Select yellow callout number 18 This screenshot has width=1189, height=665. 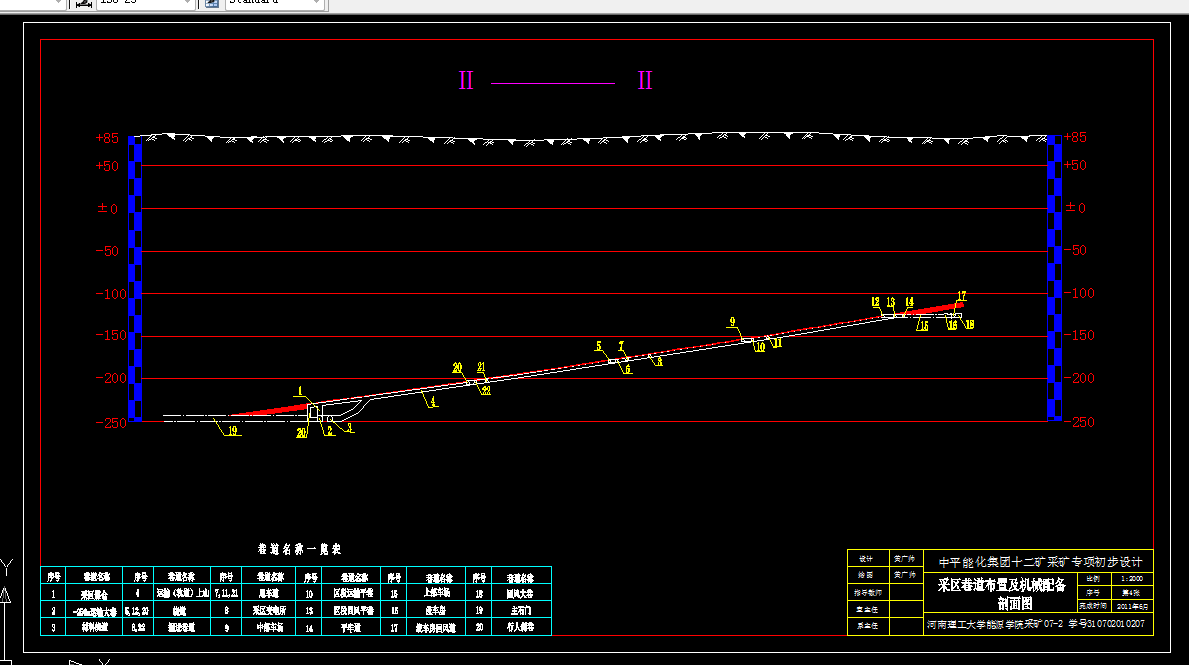[x=969, y=325]
